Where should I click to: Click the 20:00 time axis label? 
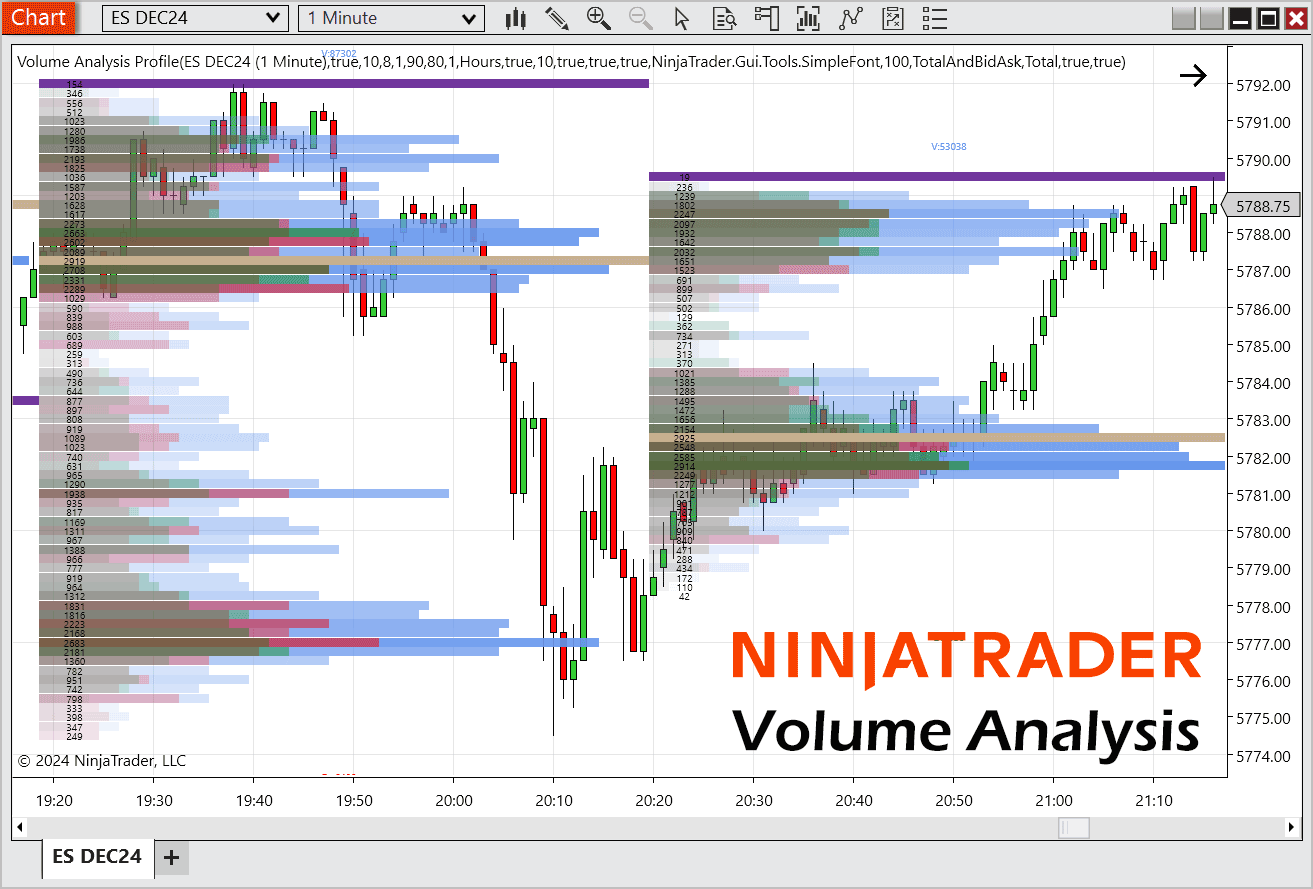pyautogui.click(x=453, y=800)
